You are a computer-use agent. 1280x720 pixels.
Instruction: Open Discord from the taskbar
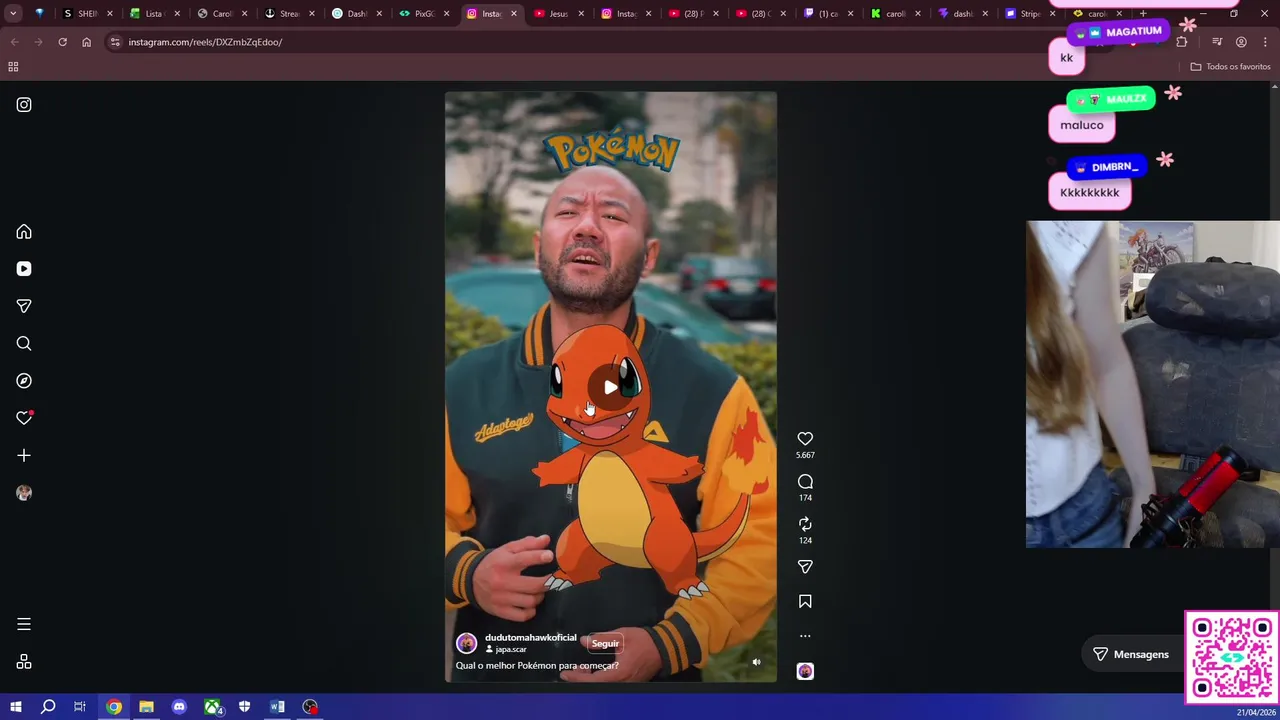(179, 707)
